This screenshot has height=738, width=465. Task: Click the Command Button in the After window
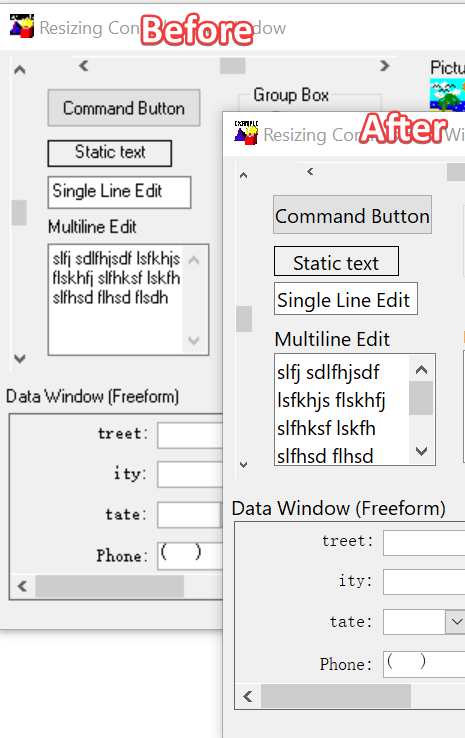[x=353, y=215]
